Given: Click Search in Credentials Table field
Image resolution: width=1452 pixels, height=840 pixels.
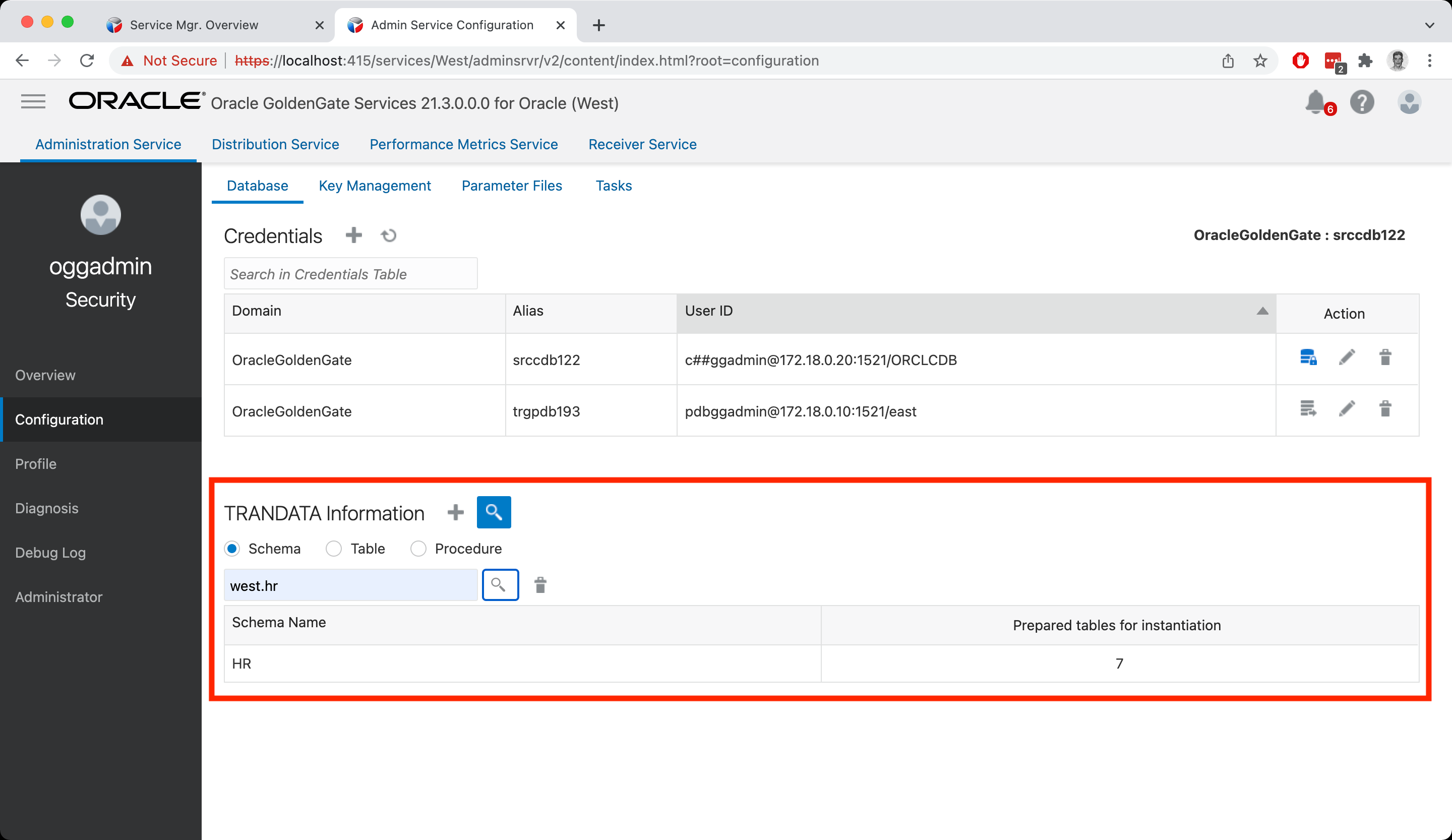Looking at the screenshot, I should tap(350, 274).
